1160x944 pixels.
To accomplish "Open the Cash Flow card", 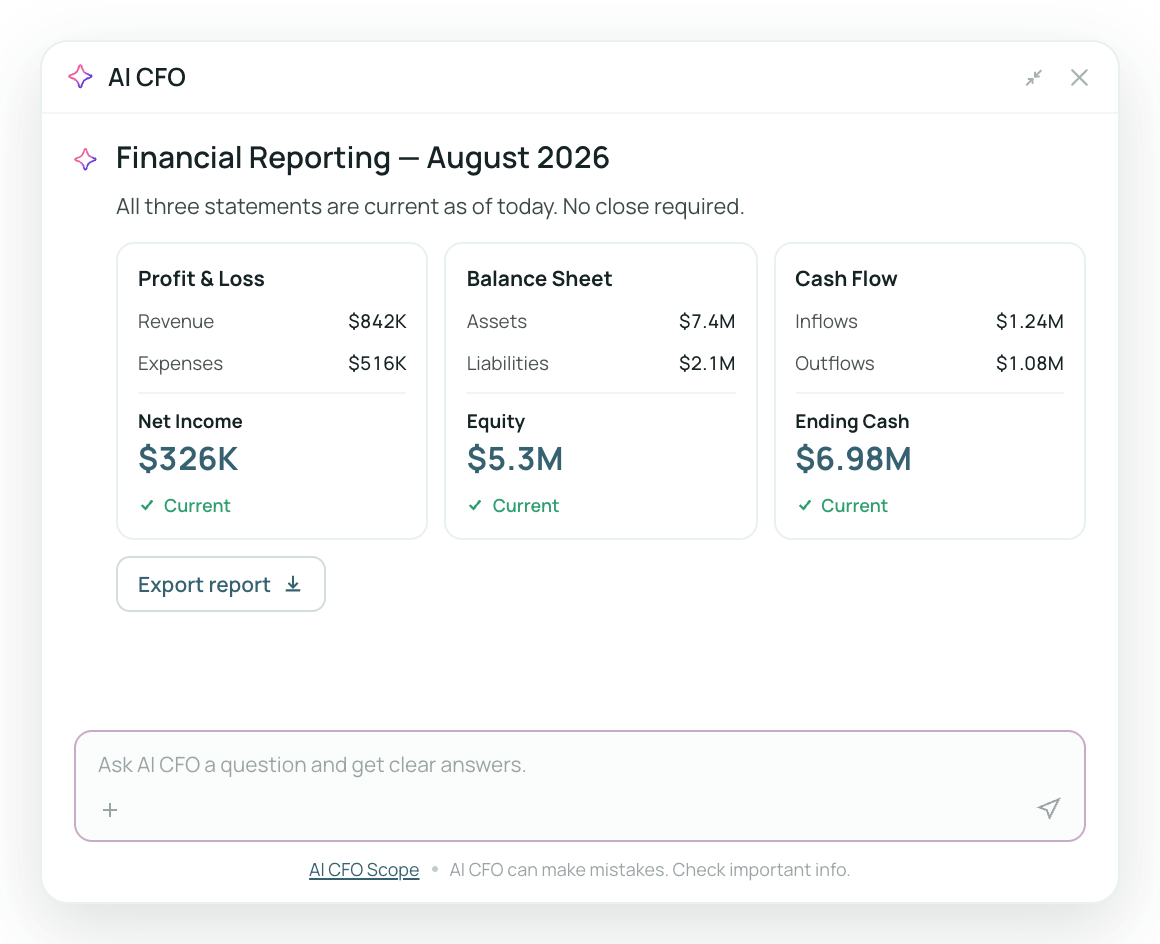I will pos(930,391).
